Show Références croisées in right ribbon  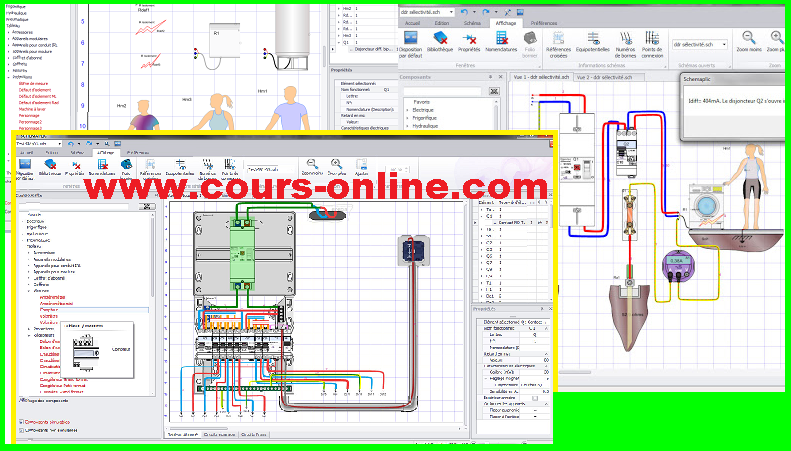click(x=558, y=38)
